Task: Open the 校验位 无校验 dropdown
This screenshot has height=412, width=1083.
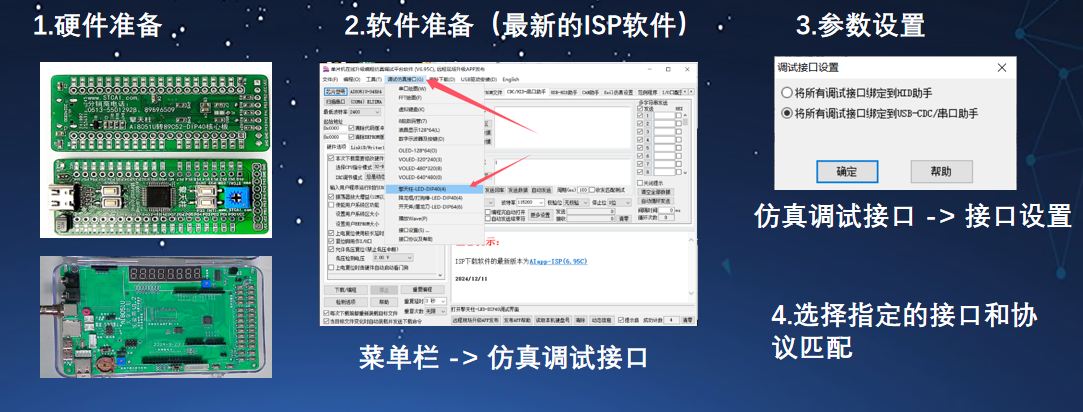Action: click(576, 203)
